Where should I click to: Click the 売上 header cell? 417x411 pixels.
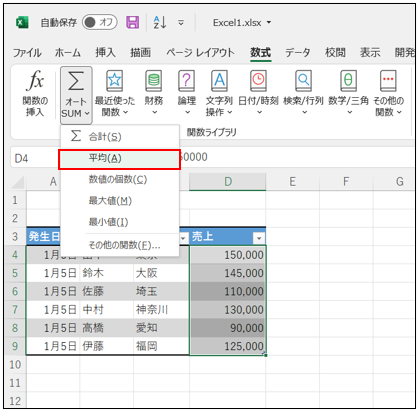[228, 237]
